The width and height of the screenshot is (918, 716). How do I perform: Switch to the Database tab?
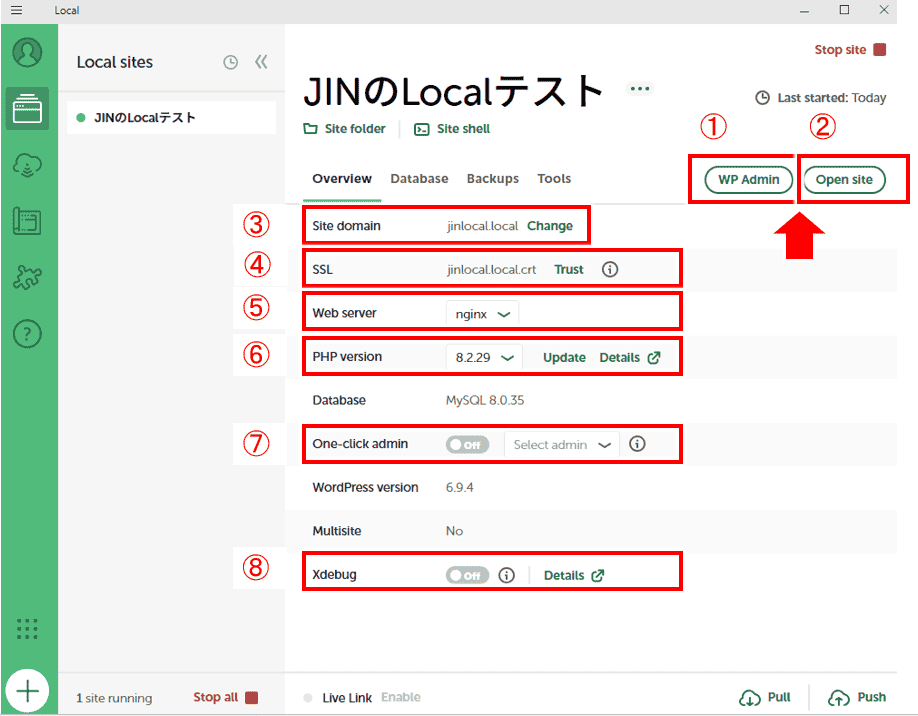(x=419, y=179)
